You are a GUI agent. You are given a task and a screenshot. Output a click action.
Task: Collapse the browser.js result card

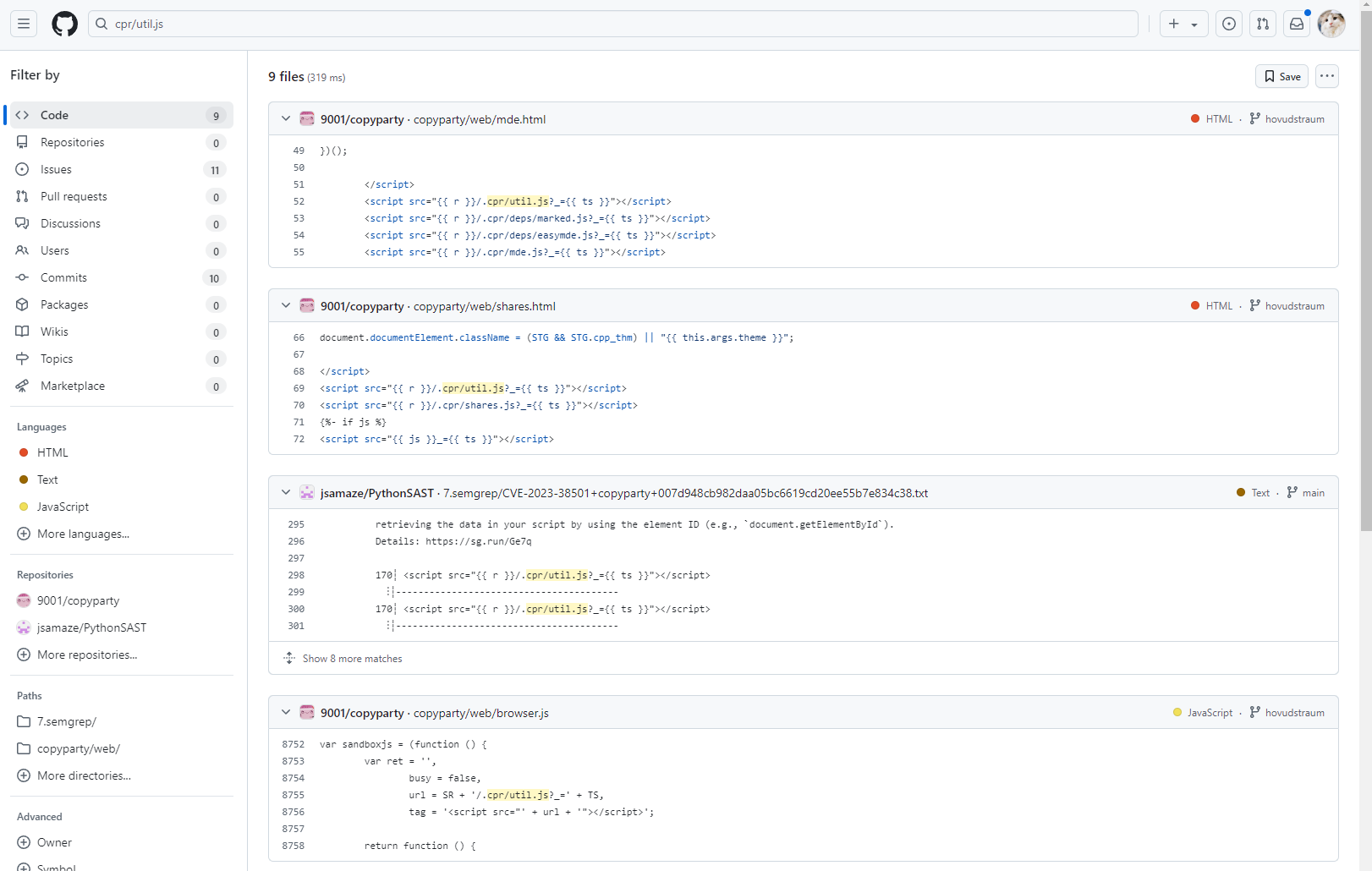click(286, 712)
